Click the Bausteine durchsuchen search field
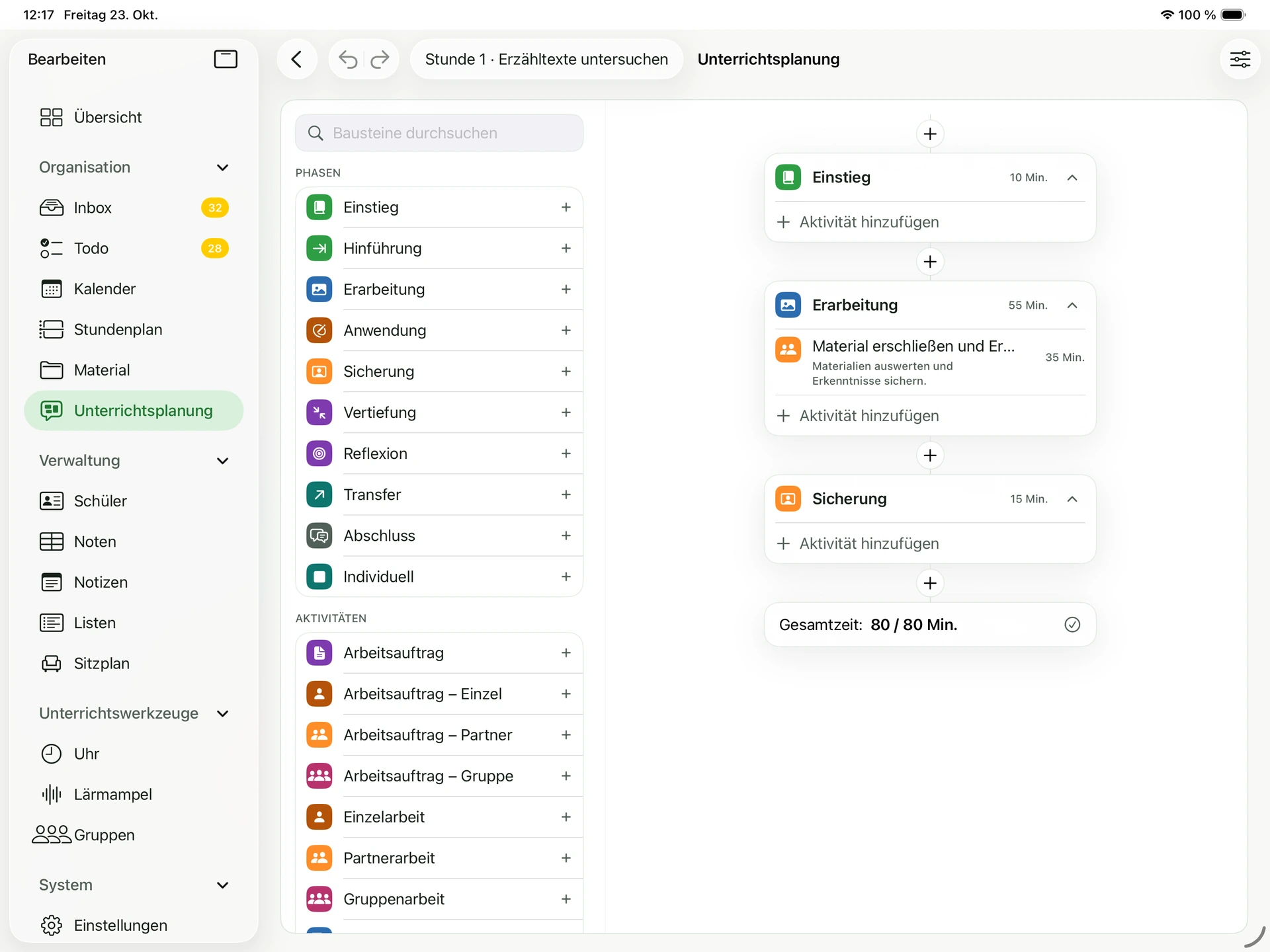 [x=439, y=134]
